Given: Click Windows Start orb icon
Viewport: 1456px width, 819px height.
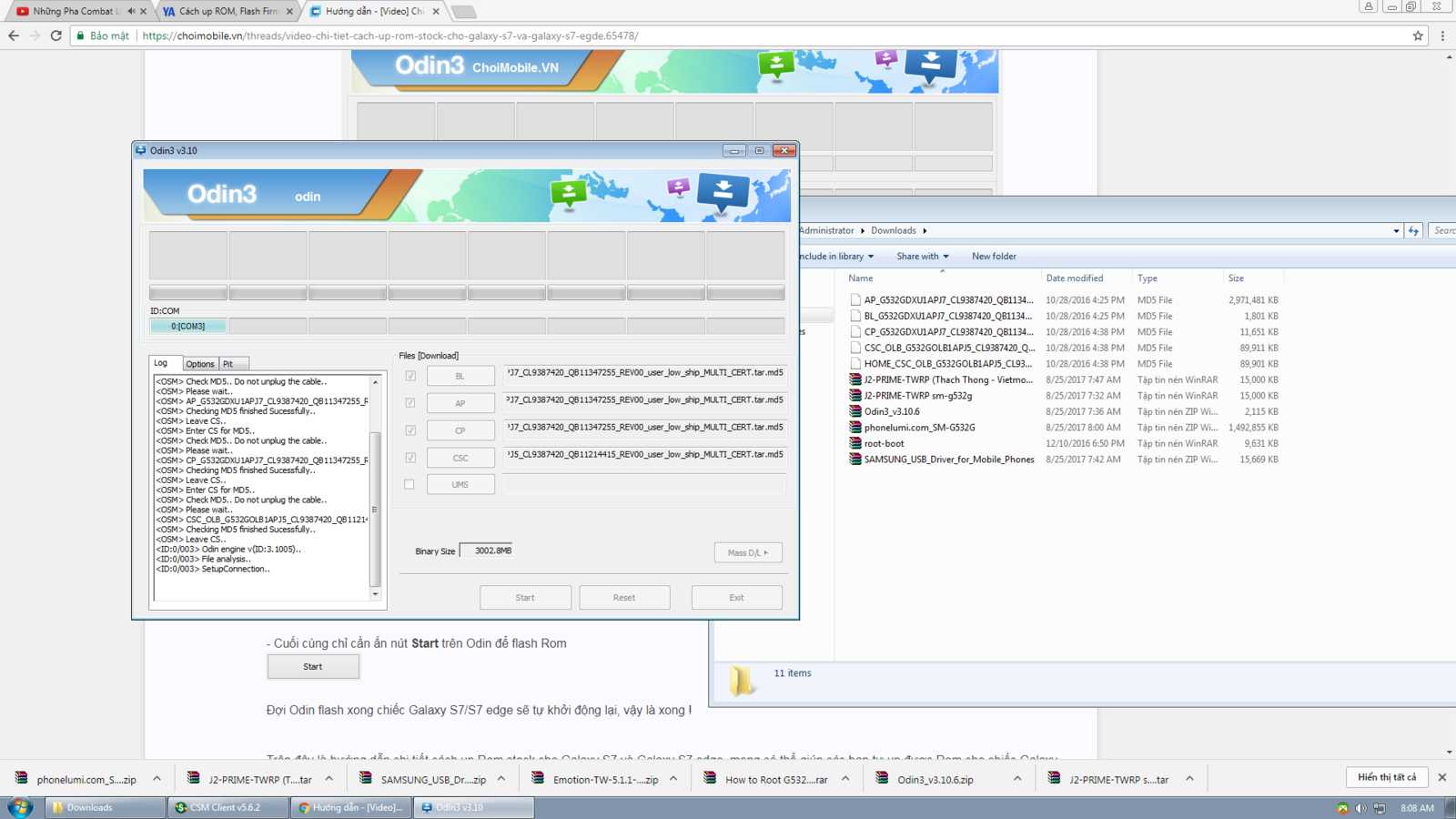Looking at the screenshot, I should [20, 807].
